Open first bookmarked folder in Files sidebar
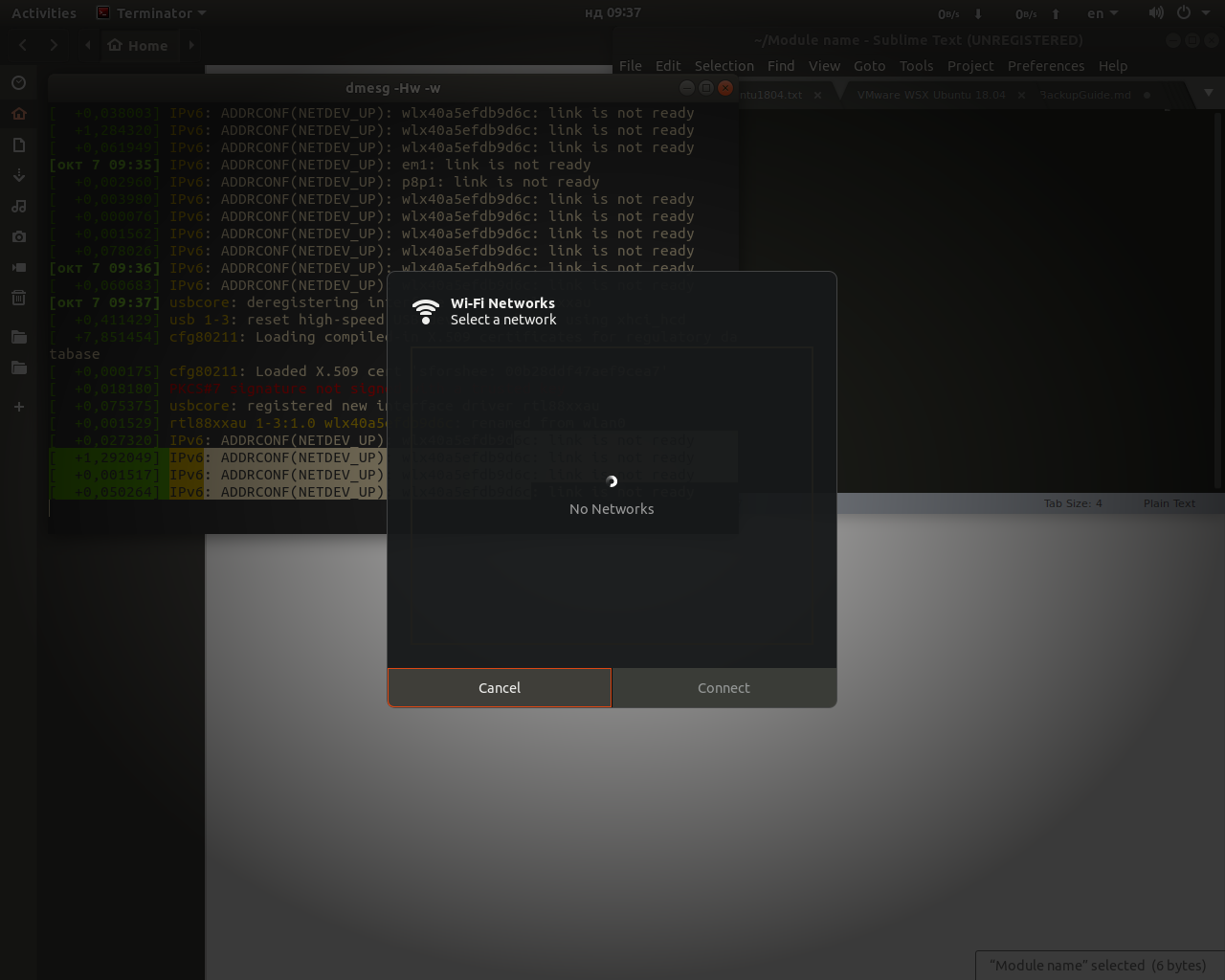1225x980 pixels. 18,337
